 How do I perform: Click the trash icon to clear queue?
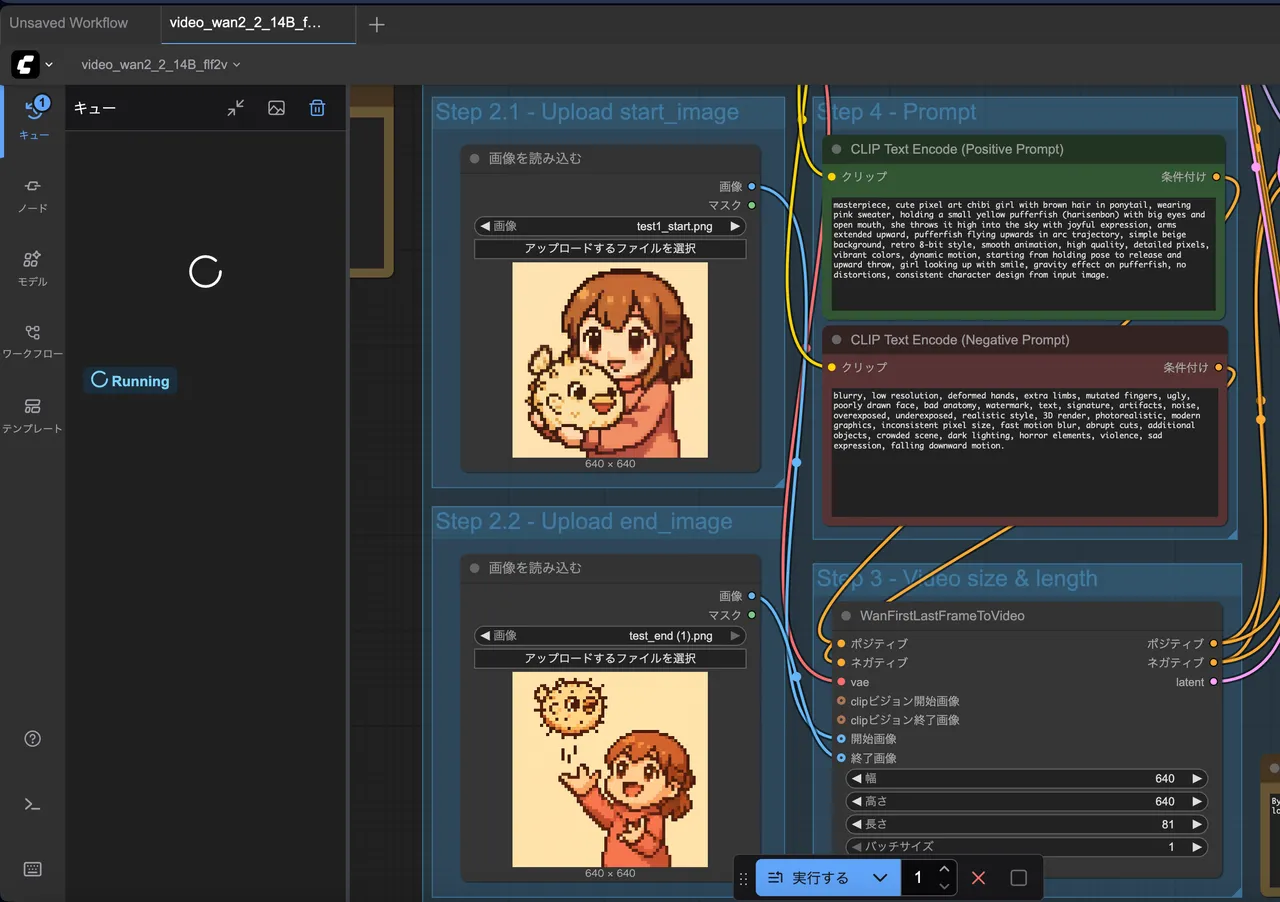(317, 108)
